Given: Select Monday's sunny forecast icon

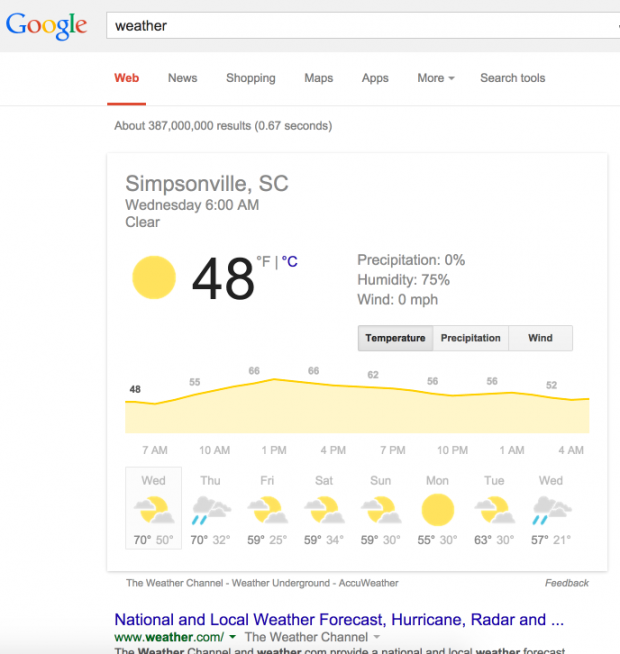Looking at the screenshot, I should [x=438, y=510].
